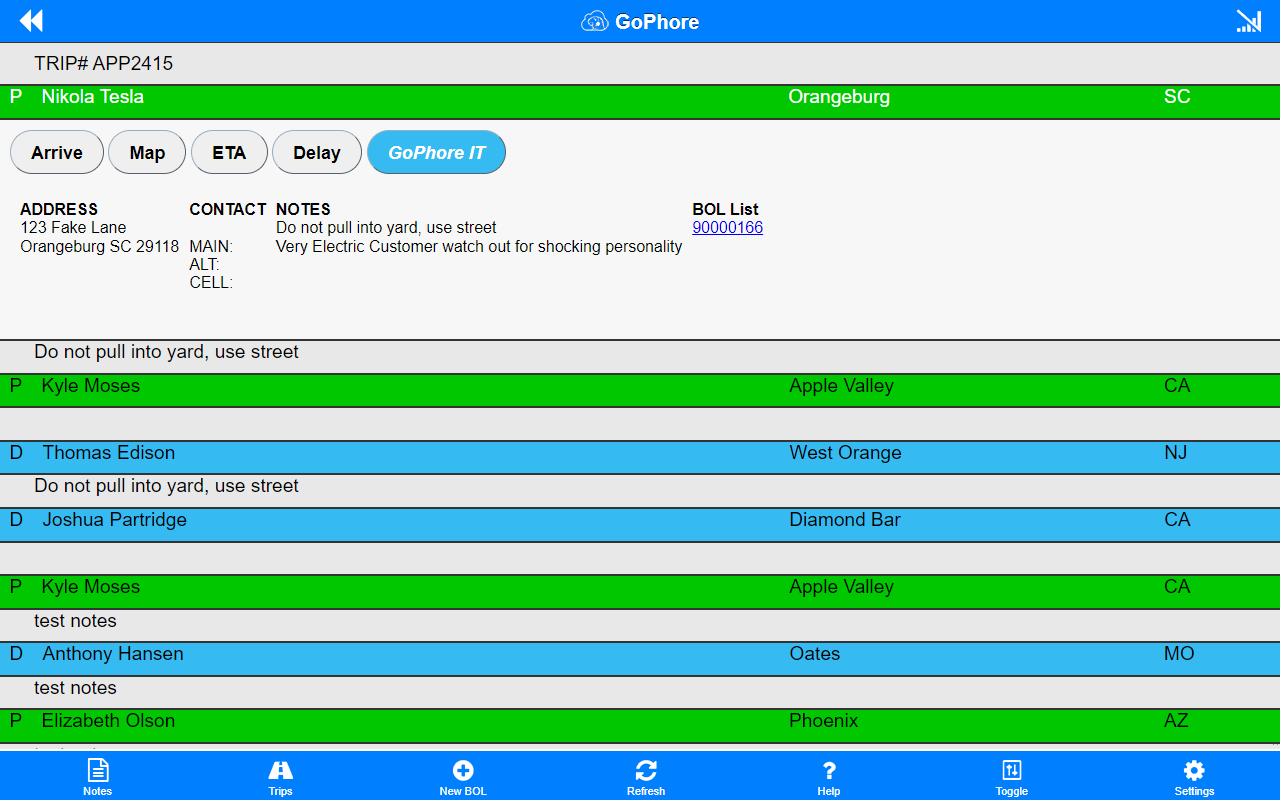Tap the double-arrow back icon
The image size is (1280, 800).
point(31,21)
